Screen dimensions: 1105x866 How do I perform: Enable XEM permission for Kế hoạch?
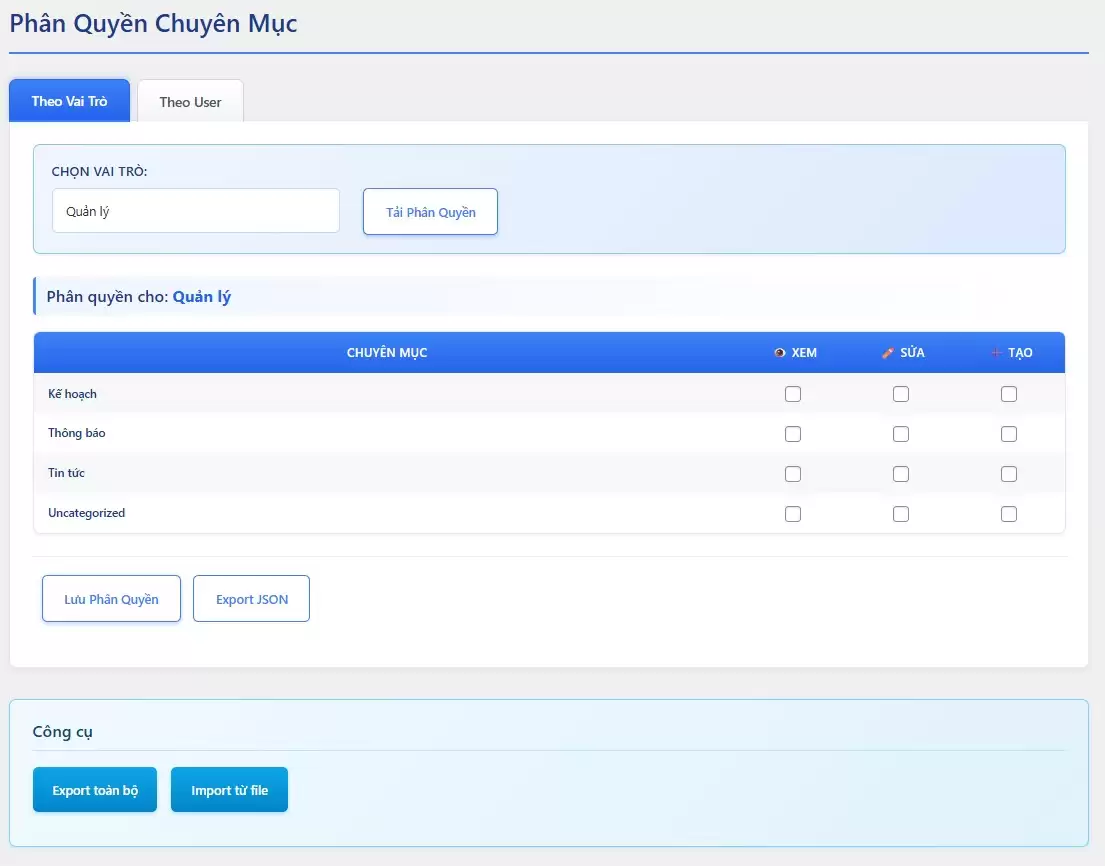pyautogui.click(x=793, y=394)
